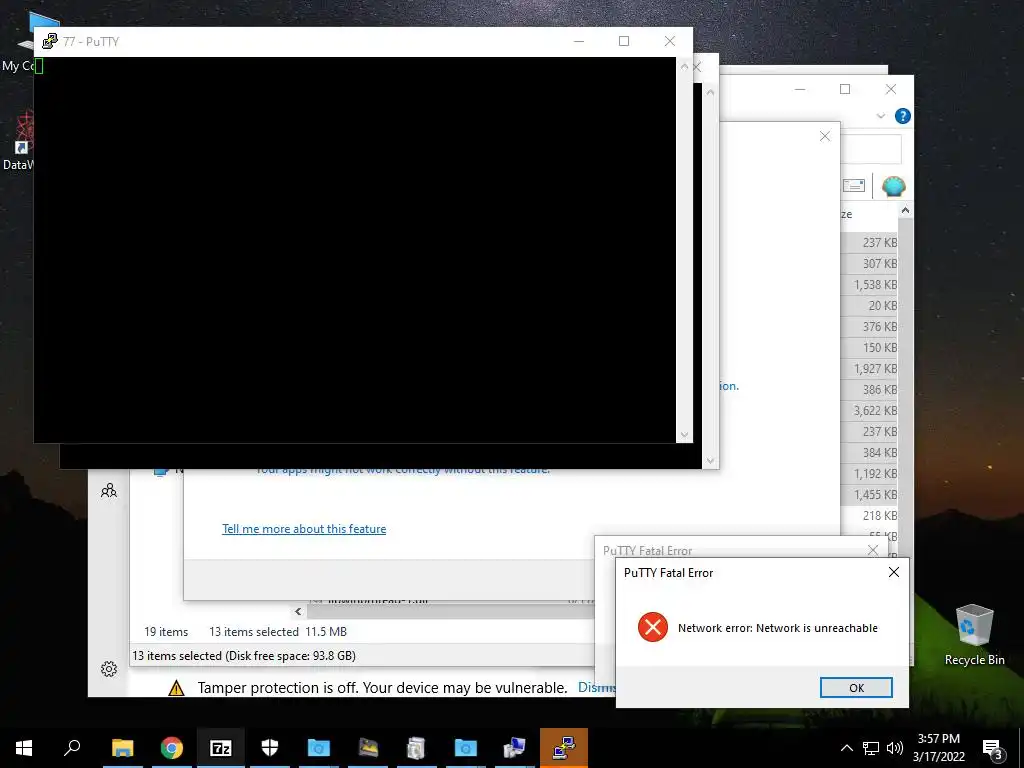The width and height of the screenshot is (1024, 768).
Task: Close the second PuTTY Fatal Error dialog behind
Action: pos(872,550)
